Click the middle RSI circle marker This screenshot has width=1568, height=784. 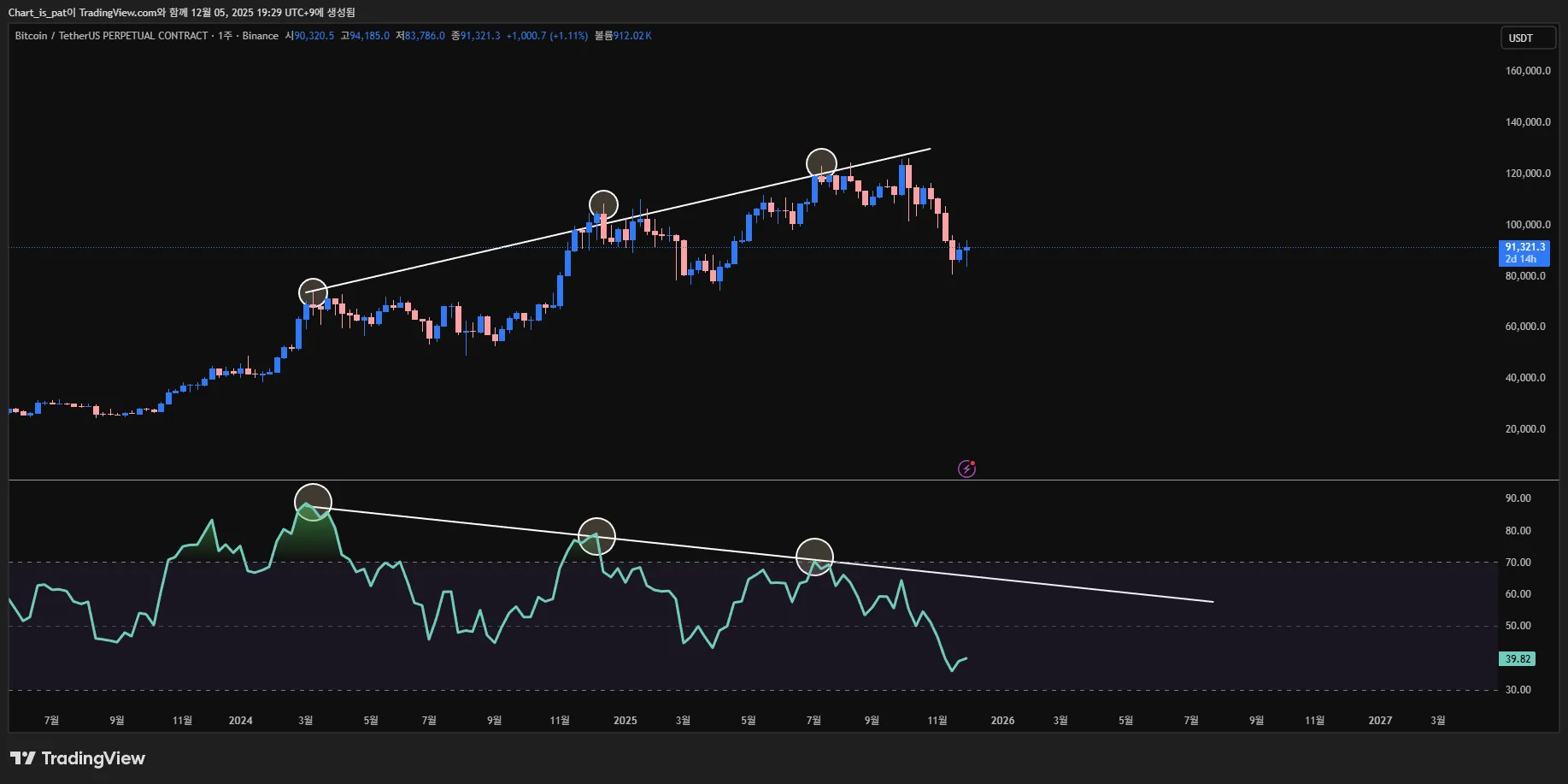pos(596,536)
